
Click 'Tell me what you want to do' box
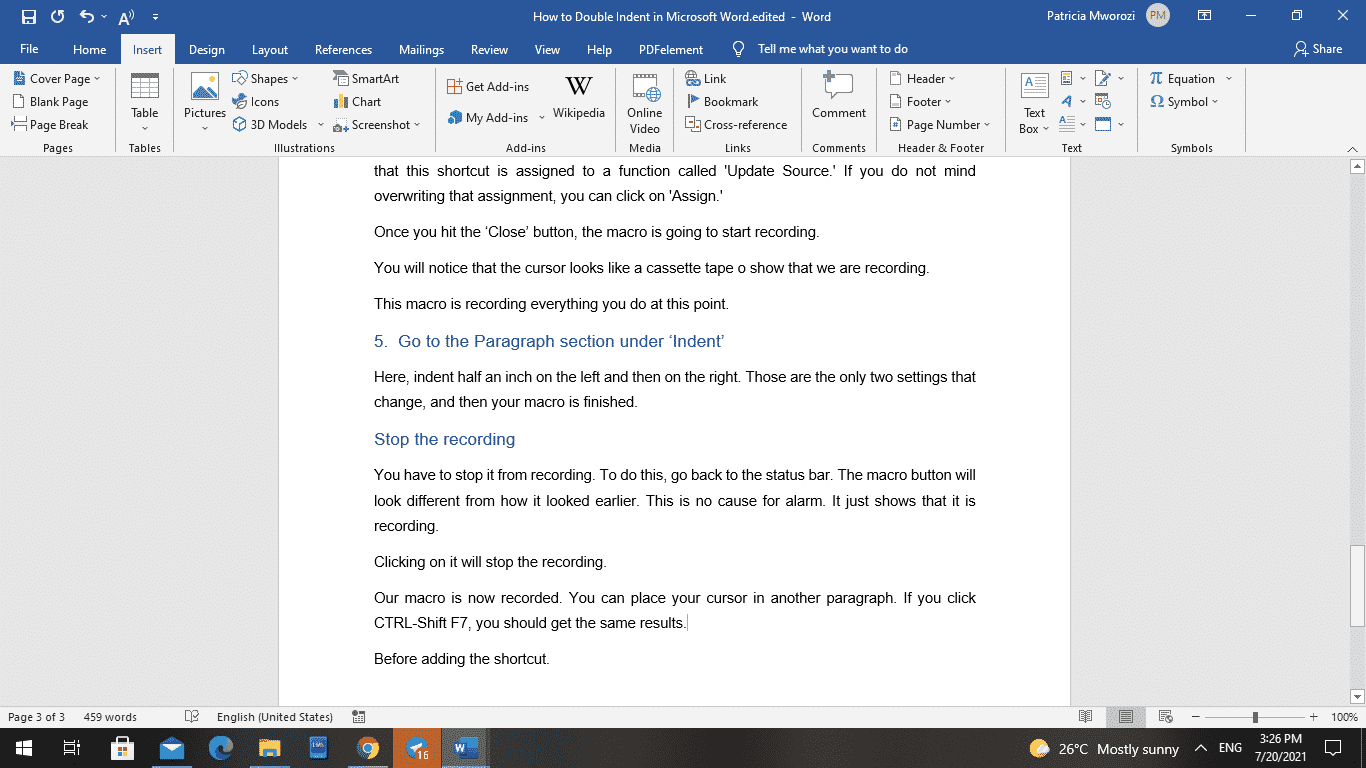click(x=821, y=49)
